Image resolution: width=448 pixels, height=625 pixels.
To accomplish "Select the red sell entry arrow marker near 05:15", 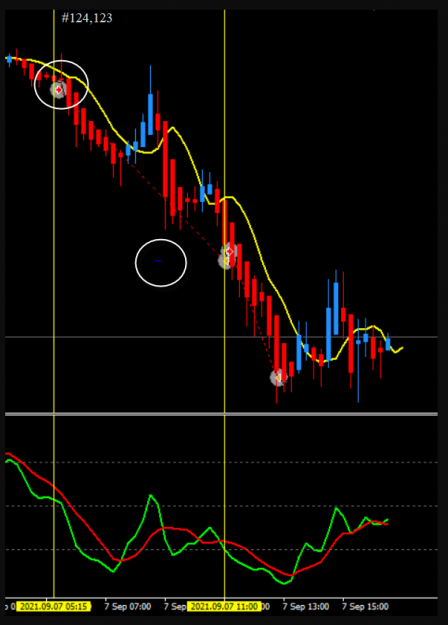I will (x=59, y=90).
